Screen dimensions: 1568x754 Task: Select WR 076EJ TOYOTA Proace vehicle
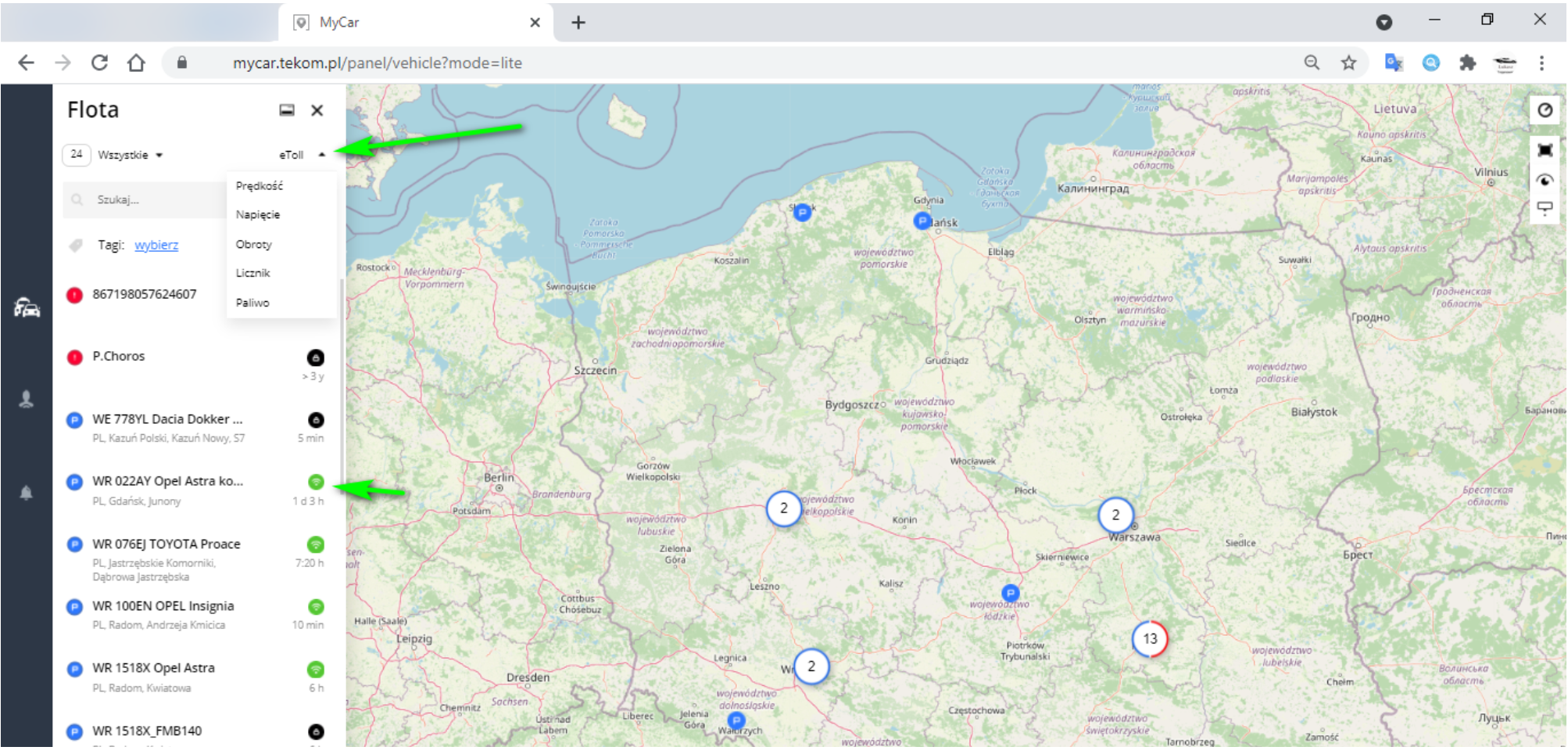[195, 558]
